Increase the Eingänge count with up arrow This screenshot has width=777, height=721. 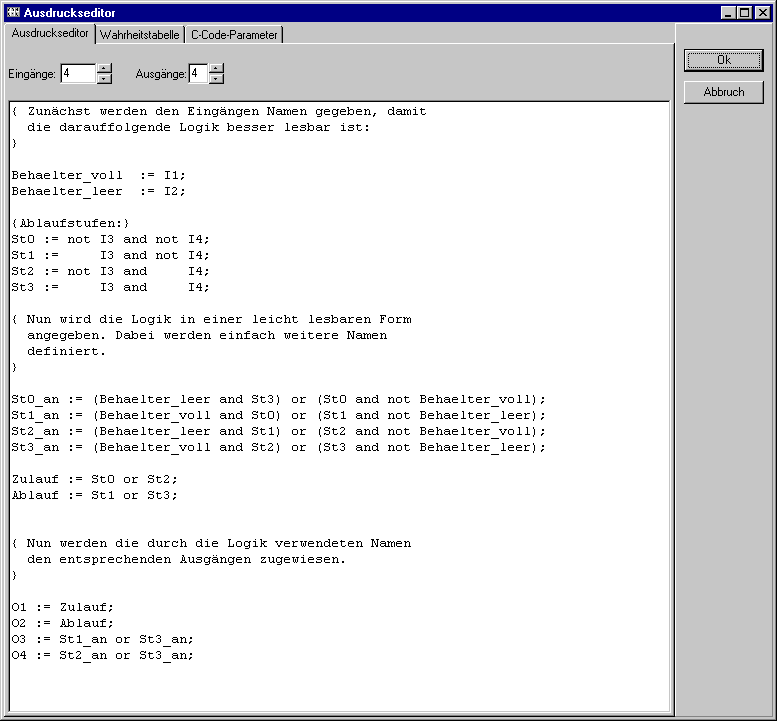click(x=104, y=68)
